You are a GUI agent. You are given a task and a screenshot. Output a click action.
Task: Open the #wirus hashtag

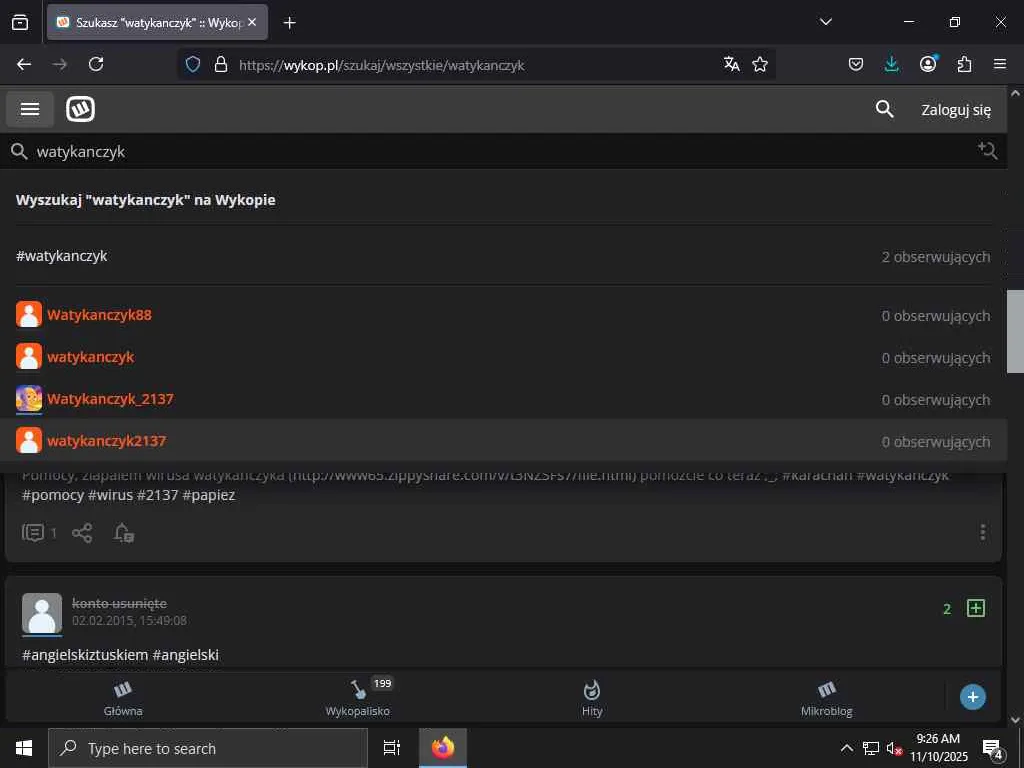110,495
